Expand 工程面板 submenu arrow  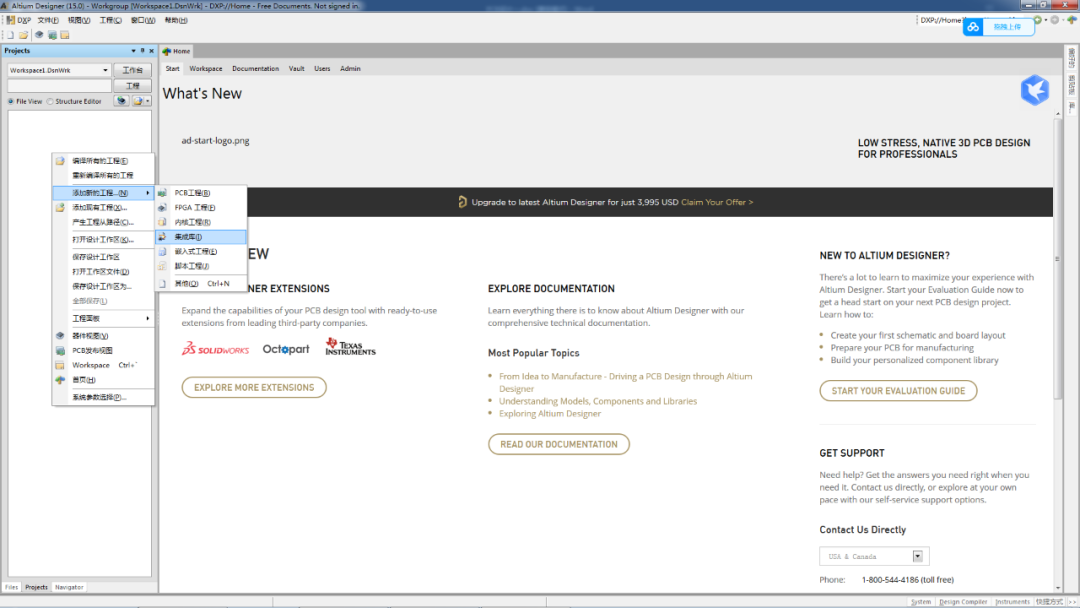click(147, 318)
